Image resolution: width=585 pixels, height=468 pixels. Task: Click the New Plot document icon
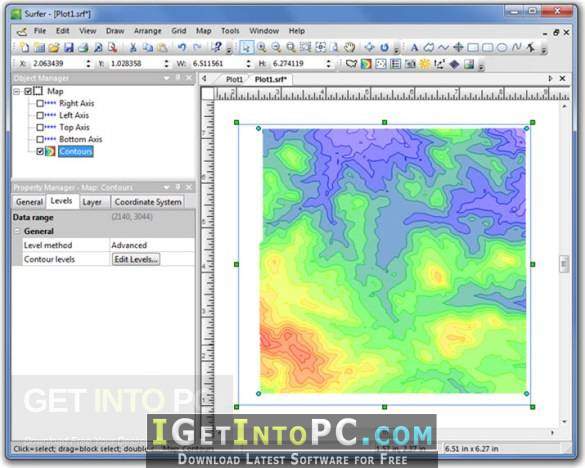tap(25, 47)
